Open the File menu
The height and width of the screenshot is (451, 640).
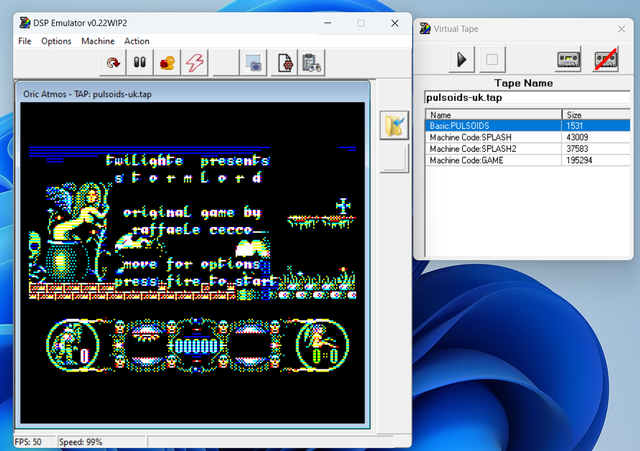24,41
